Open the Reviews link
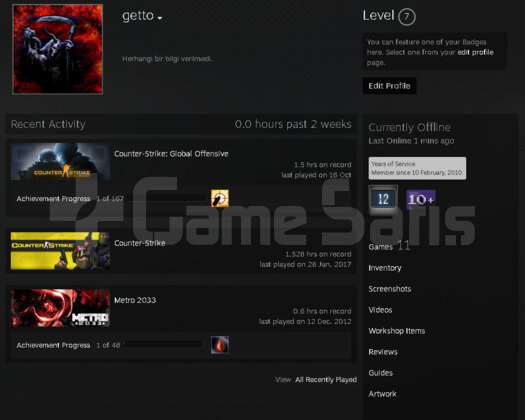Screen dimensions: 525x420 [383, 352]
